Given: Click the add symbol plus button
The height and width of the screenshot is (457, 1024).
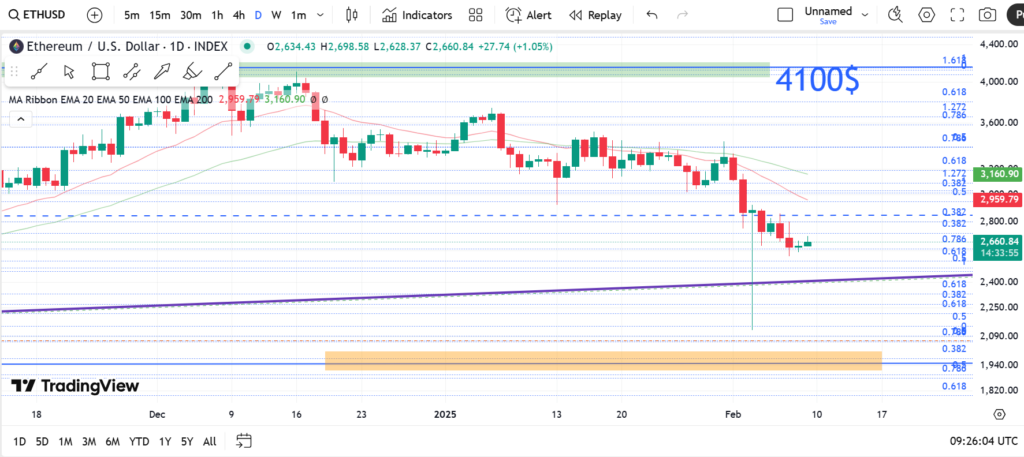Looking at the screenshot, I should click(x=94, y=15).
